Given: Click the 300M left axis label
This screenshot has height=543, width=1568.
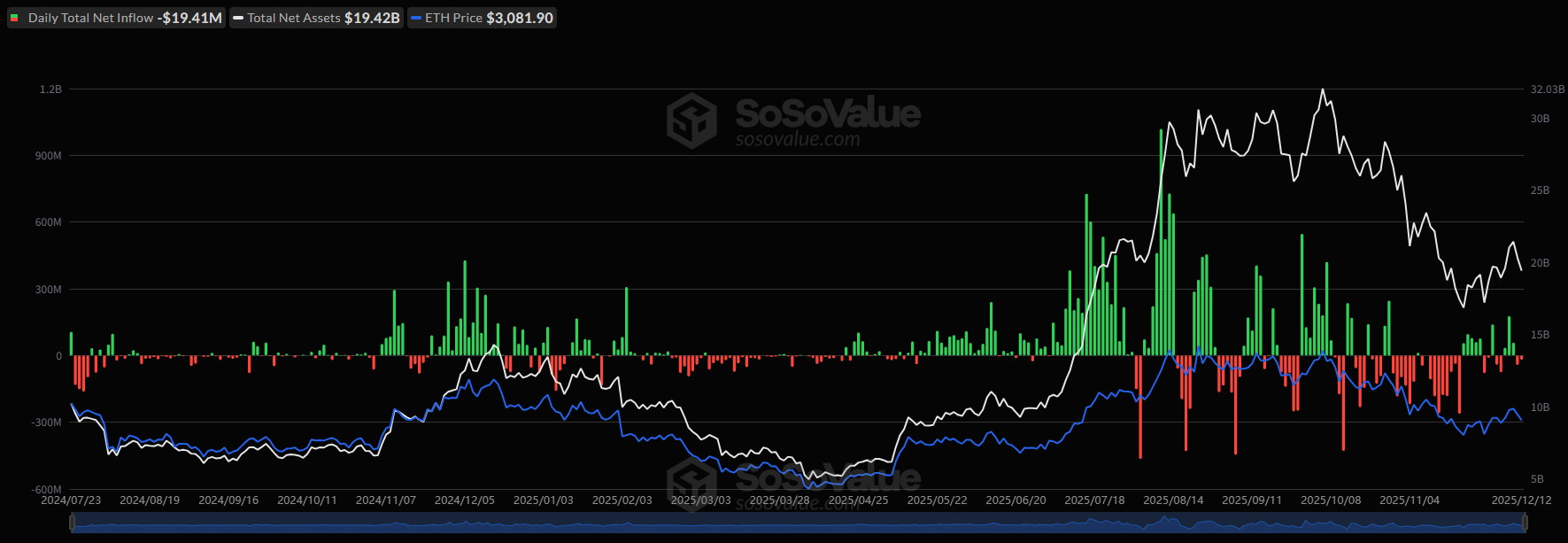Looking at the screenshot, I should [49, 290].
